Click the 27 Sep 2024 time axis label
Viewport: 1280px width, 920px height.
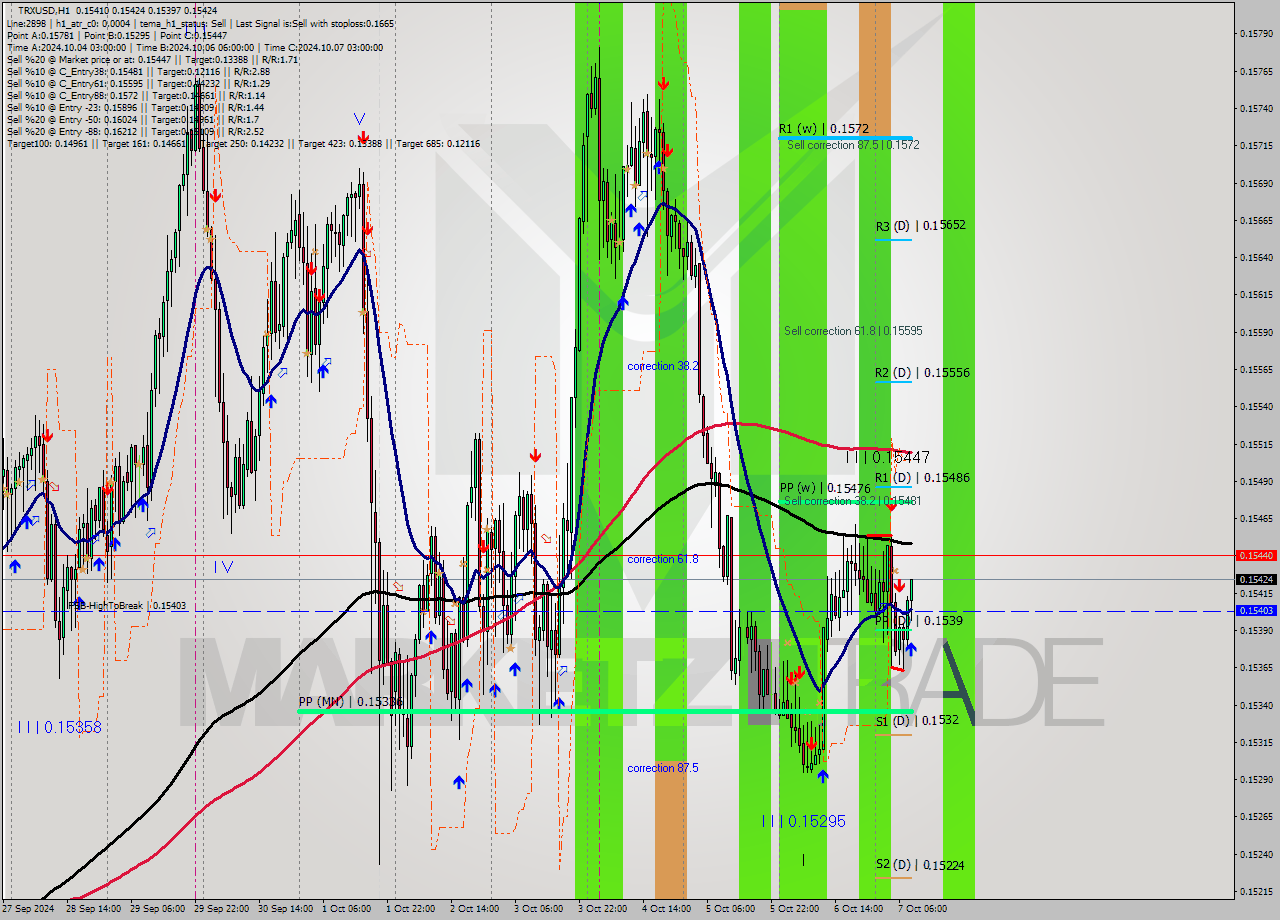[29, 909]
